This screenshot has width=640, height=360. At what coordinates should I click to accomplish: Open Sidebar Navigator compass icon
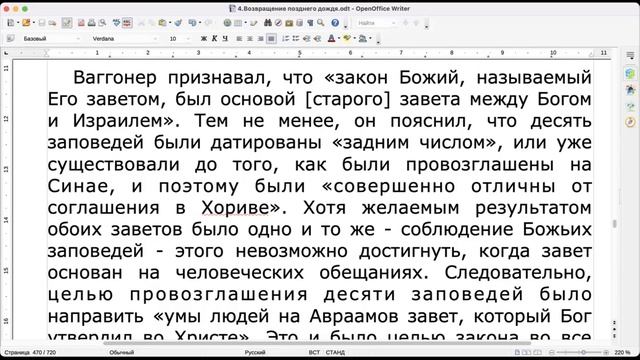631,122
